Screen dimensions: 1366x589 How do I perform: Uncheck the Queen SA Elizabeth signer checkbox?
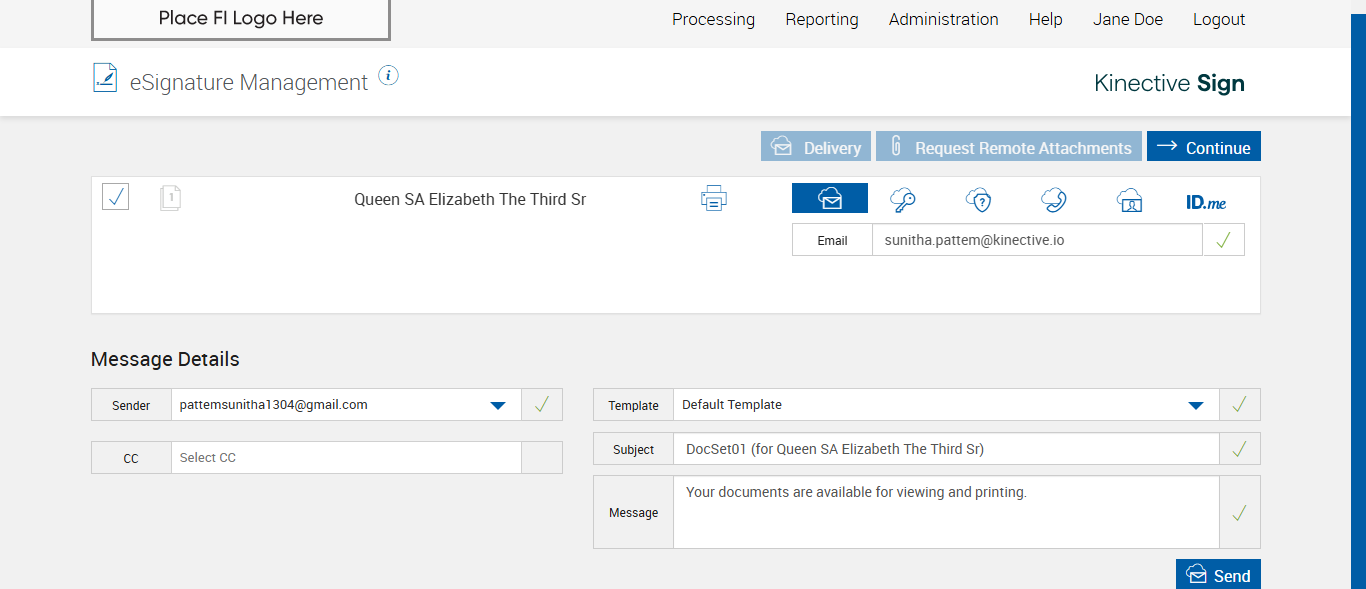[x=116, y=197]
